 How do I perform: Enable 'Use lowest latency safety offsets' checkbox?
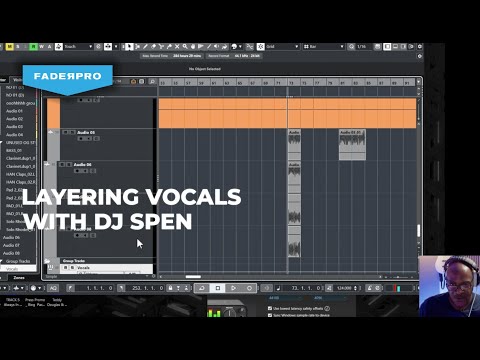[x=270, y=308]
